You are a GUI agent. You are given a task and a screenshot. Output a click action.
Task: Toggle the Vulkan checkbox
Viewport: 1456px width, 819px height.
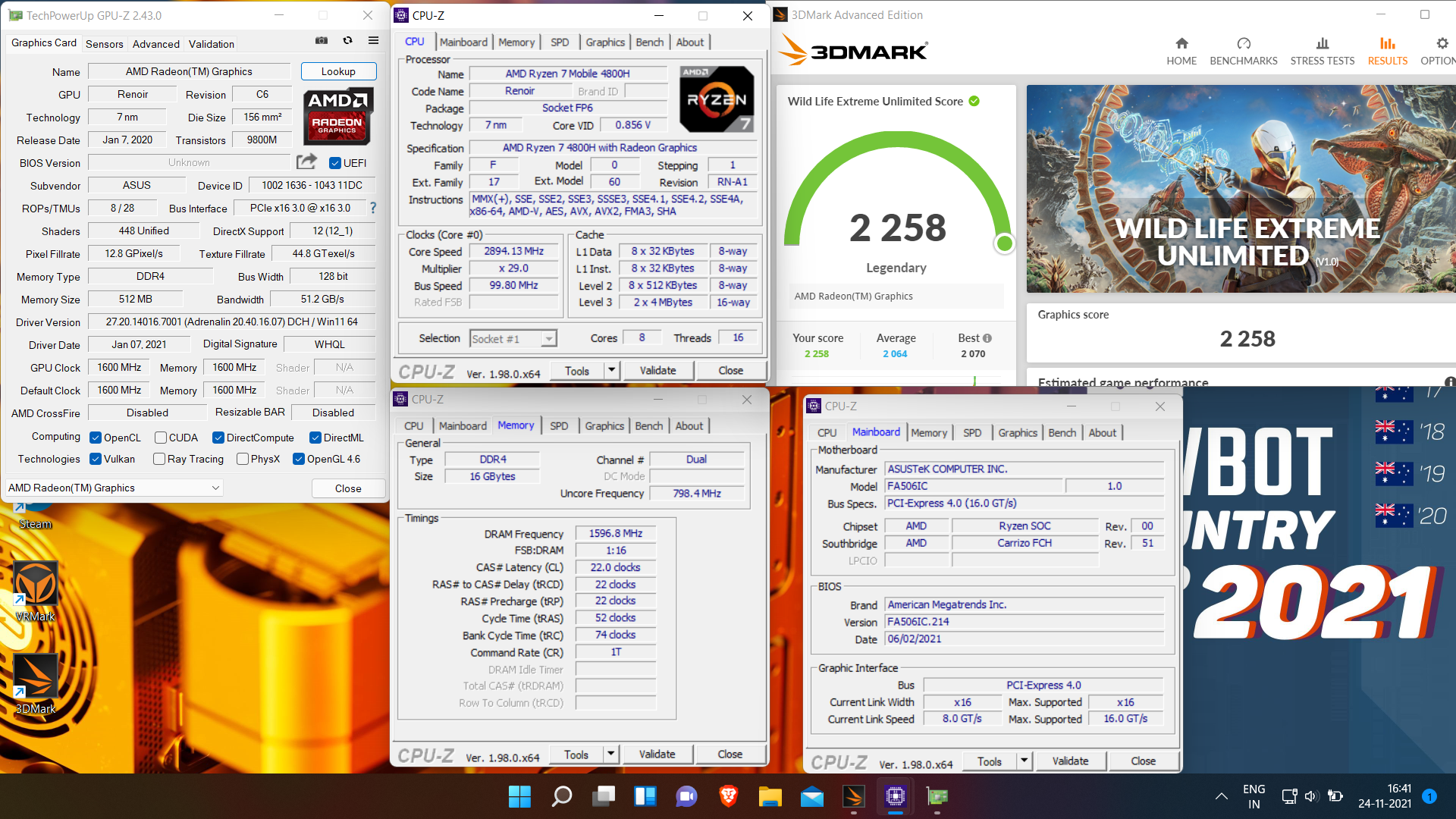(x=96, y=459)
